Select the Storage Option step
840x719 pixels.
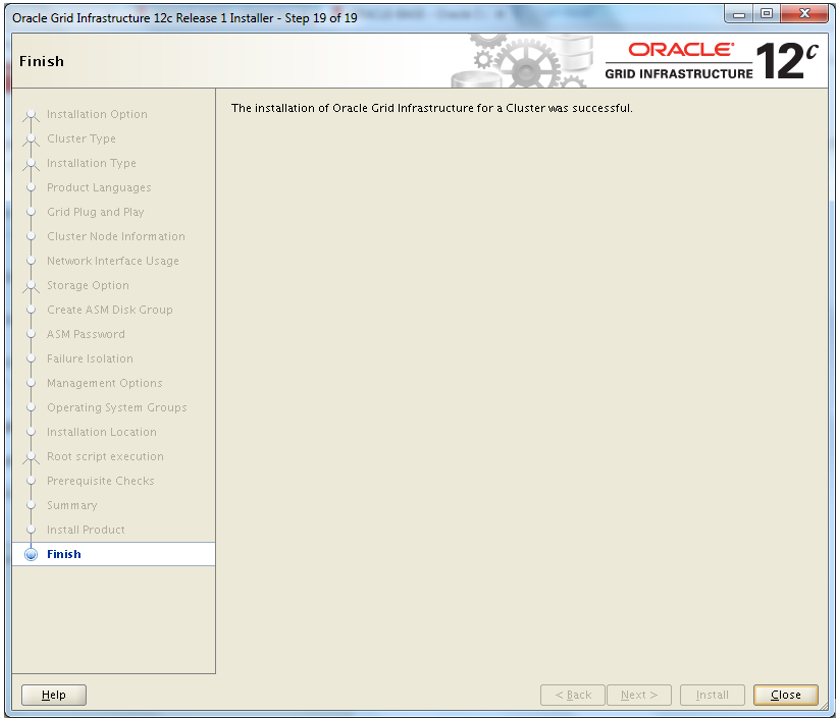tap(88, 285)
